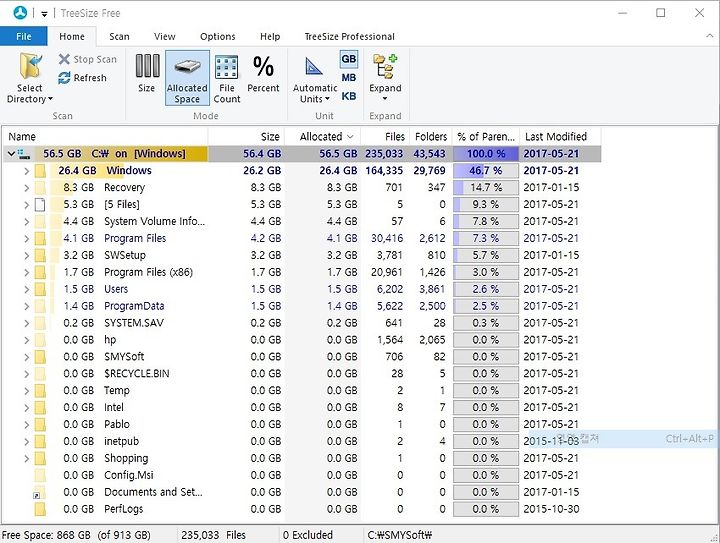Screen dimensions: 720x543
Task: Sort by the Size column header
Action: (x=246, y=136)
